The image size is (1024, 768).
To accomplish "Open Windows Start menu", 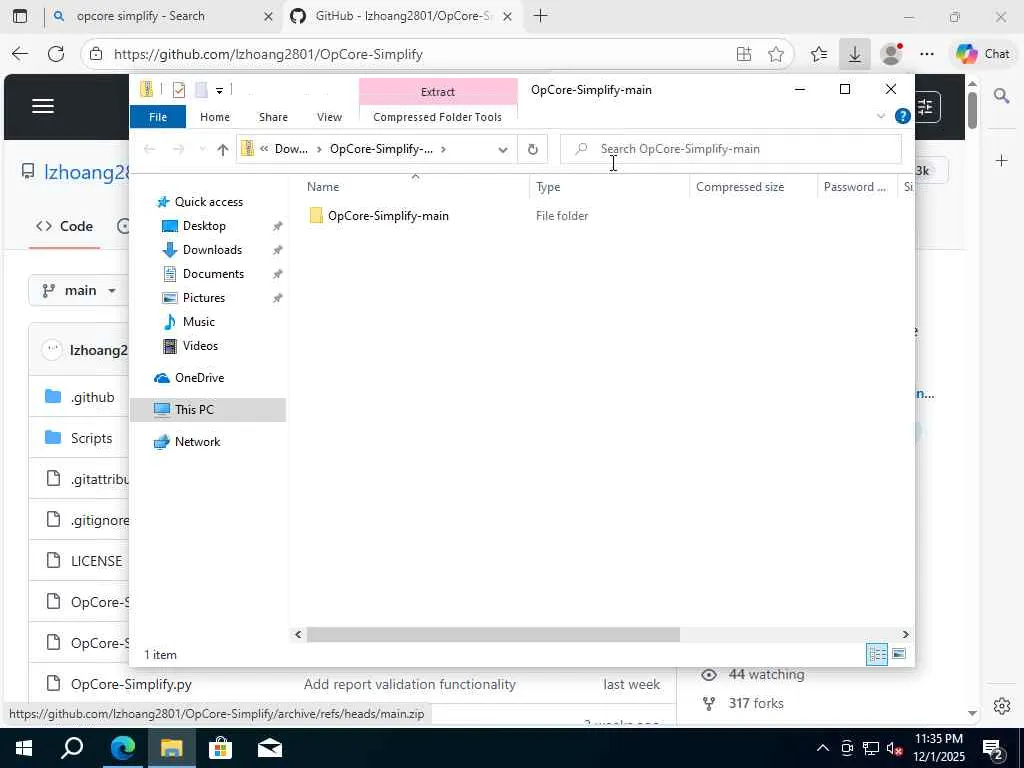I will [24, 748].
